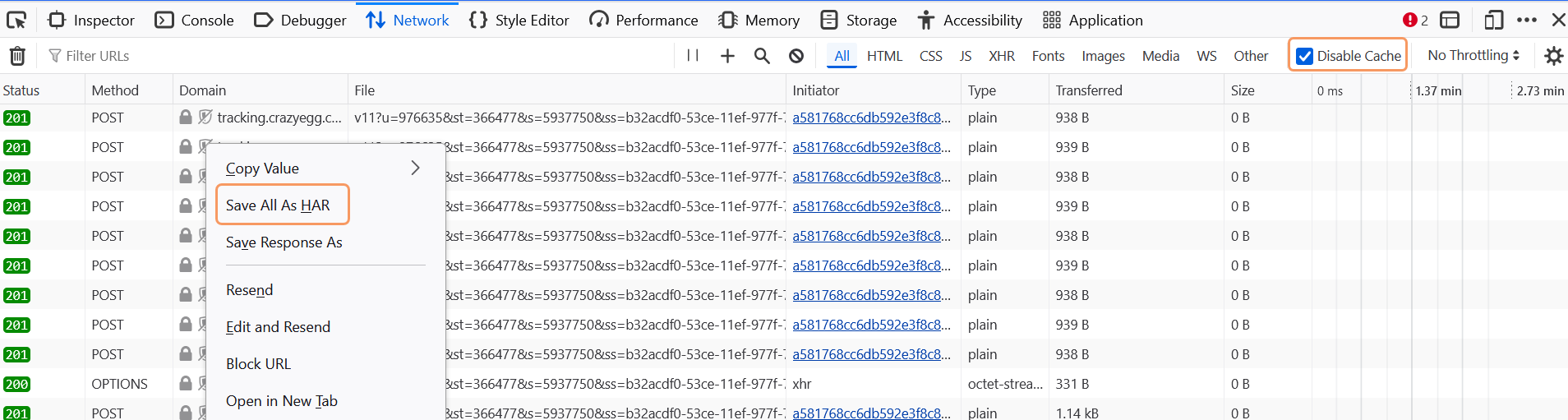Open the network search magnifier
The width and height of the screenshot is (1568, 420).
tap(762, 56)
